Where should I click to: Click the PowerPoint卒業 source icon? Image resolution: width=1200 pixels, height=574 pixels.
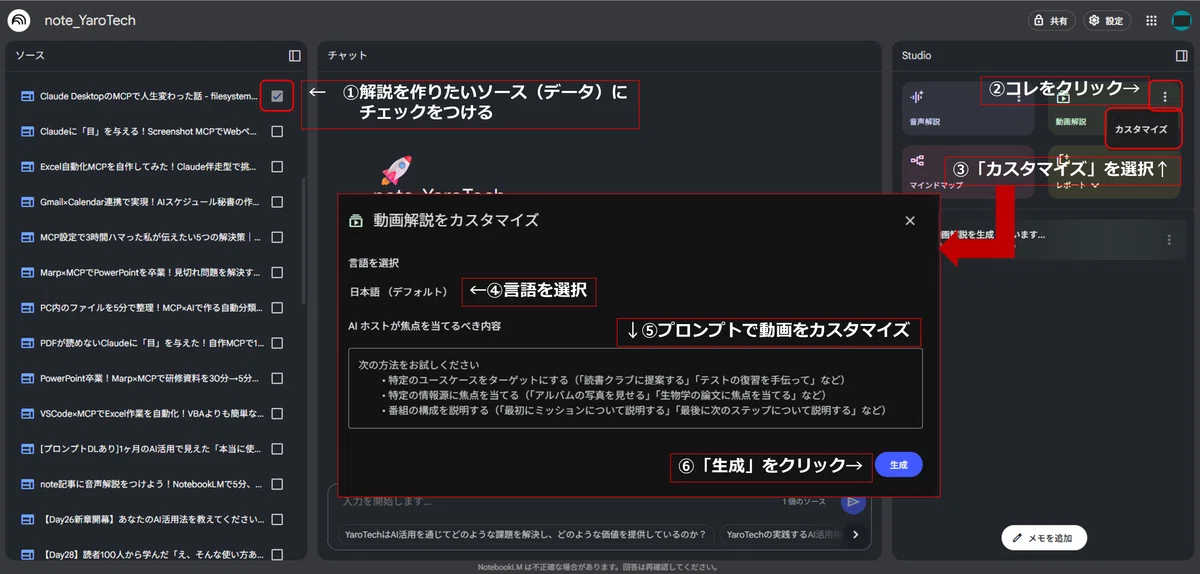point(27,379)
